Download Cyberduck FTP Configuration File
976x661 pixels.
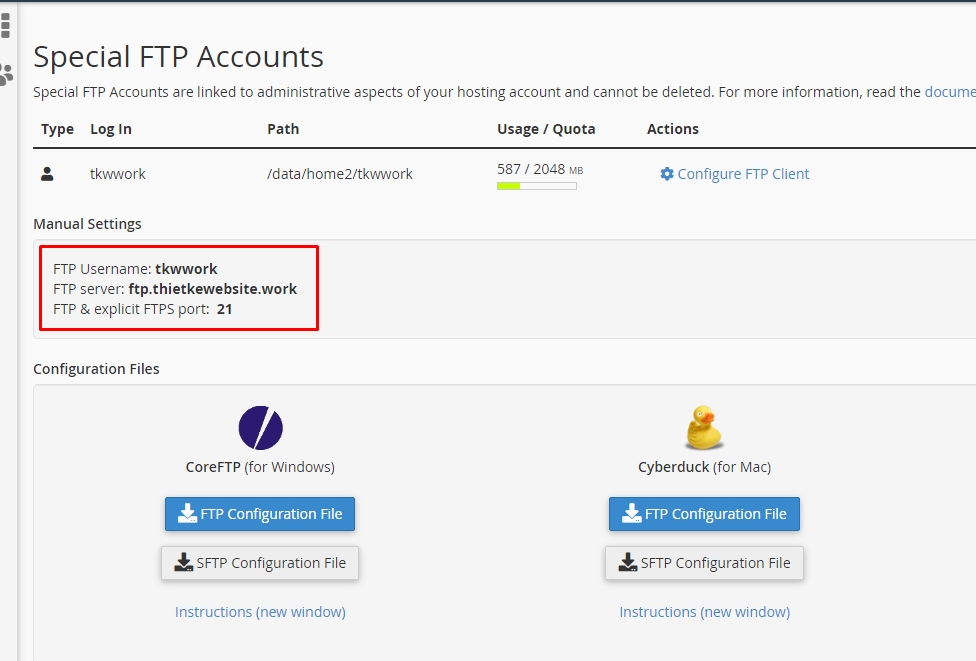[704, 514]
